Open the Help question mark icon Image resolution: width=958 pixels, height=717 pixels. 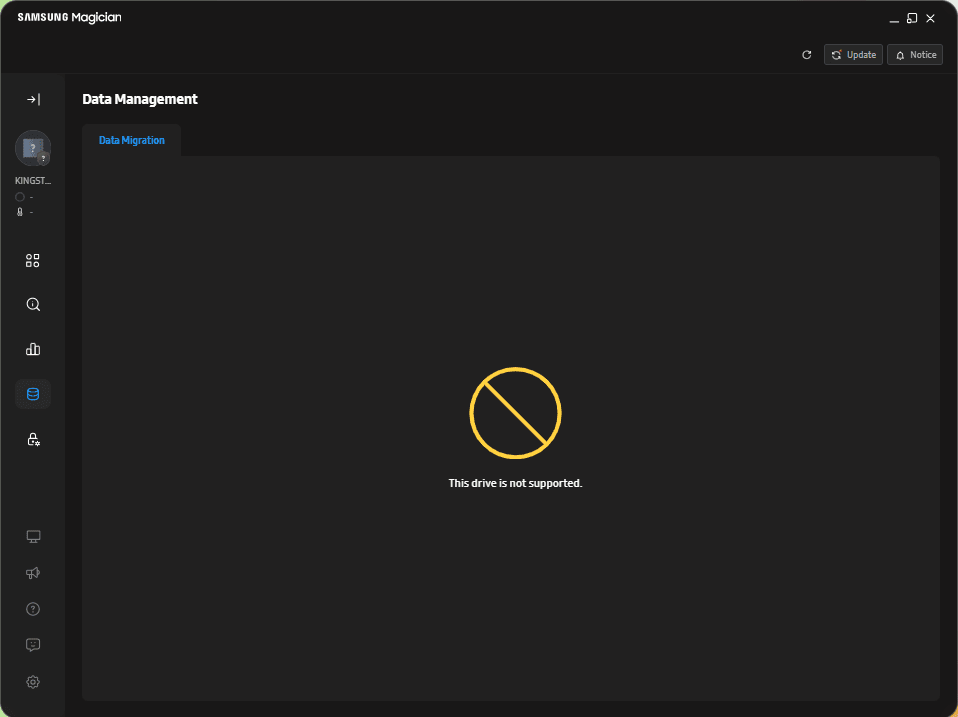pyautogui.click(x=33, y=609)
